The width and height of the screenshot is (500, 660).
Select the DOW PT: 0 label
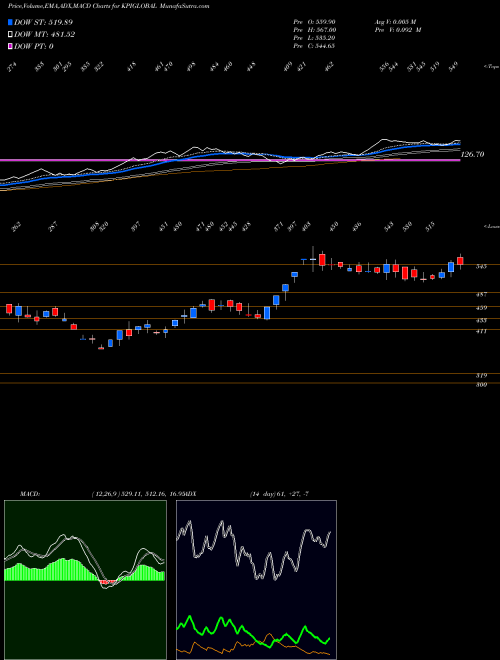pos(34,46)
